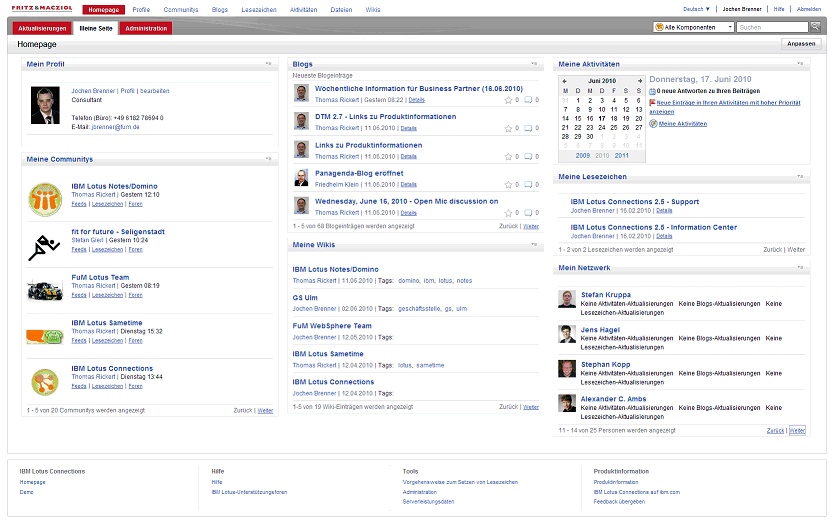Click bearbeiten link in Mein Profil
Screen dimensions: 832x522
(155, 91)
